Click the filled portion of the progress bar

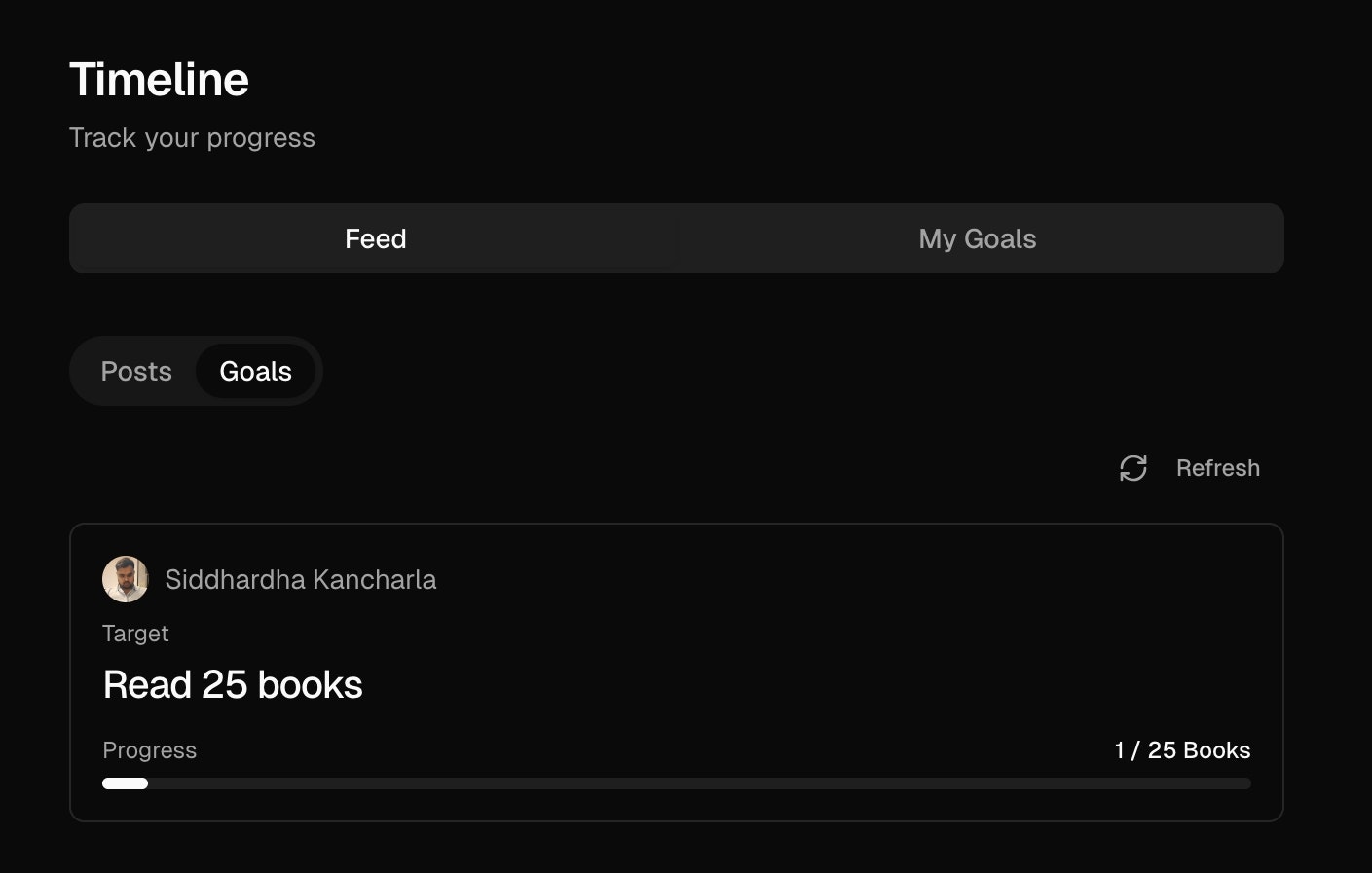click(125, 782)
